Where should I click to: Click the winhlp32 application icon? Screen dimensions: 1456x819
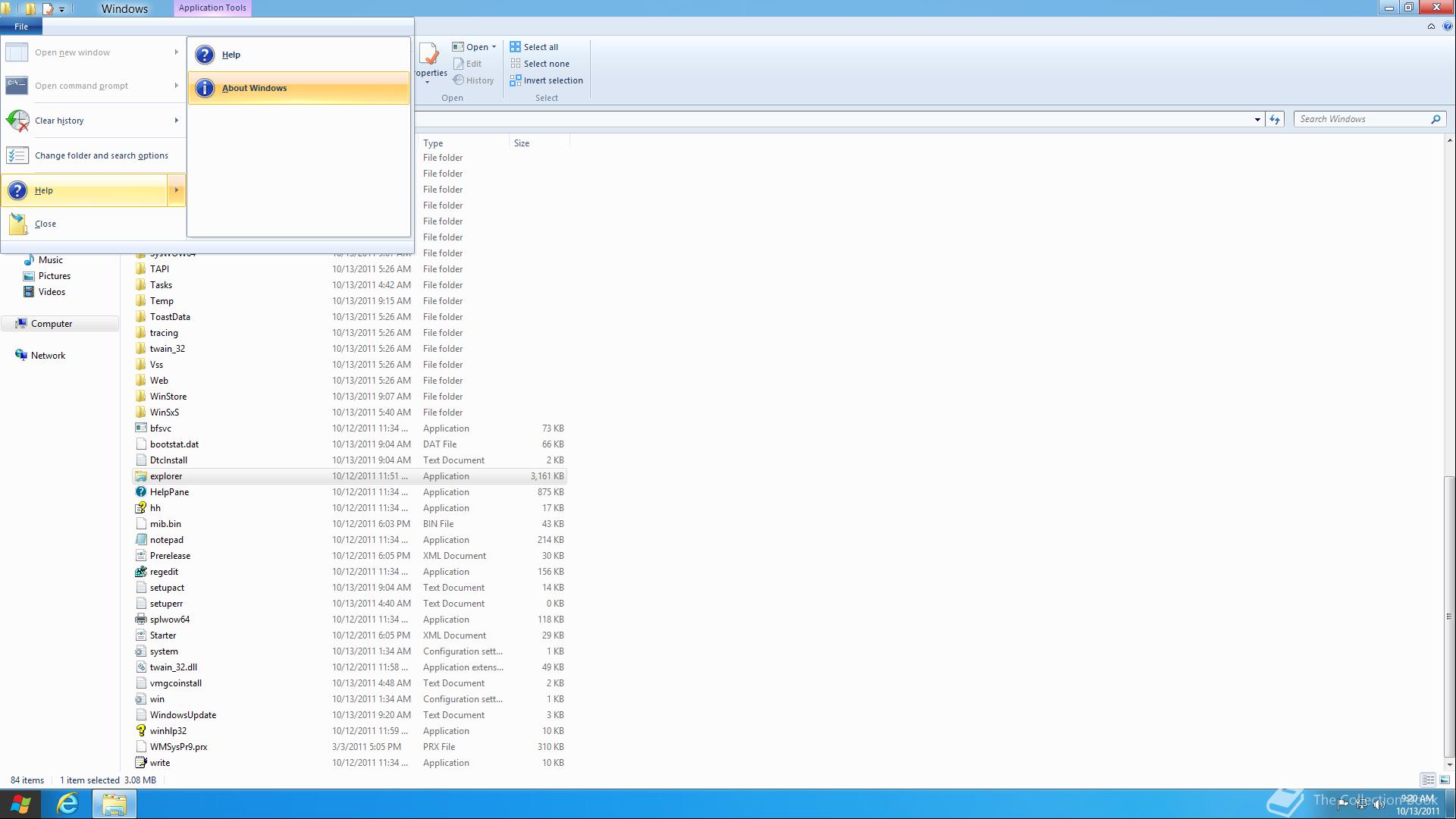click(x=140, y=731)
